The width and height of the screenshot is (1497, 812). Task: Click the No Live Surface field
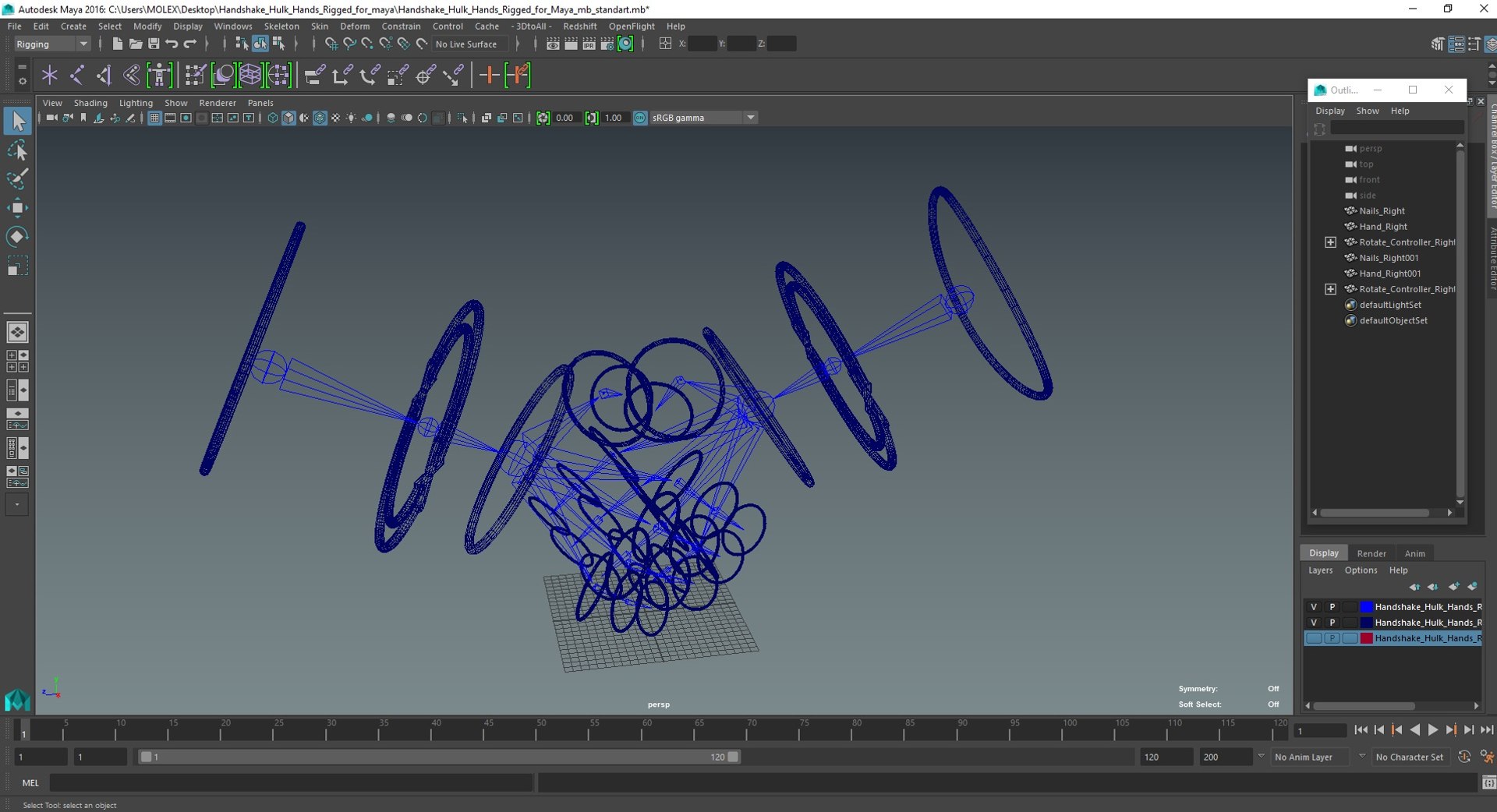tap(470, 44)
